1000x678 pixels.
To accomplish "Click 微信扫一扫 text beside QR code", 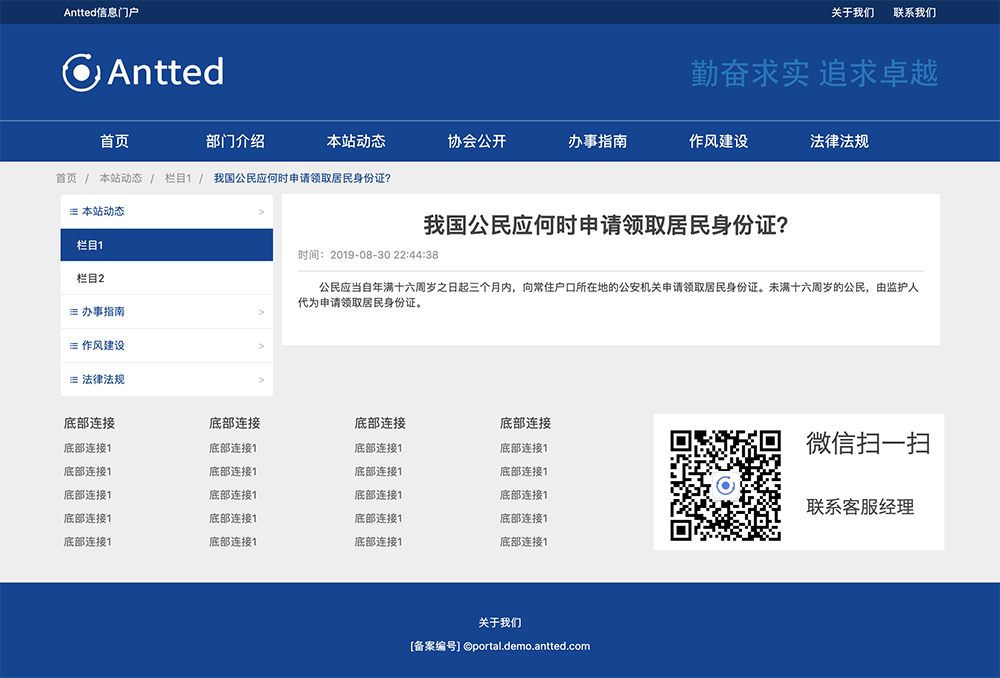I will (868, 443).
